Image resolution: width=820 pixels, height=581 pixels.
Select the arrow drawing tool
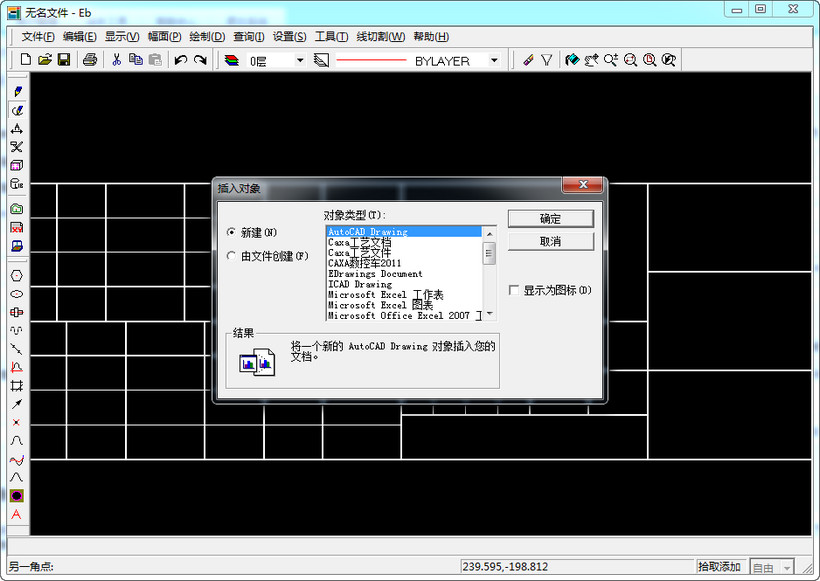point(17,404)
